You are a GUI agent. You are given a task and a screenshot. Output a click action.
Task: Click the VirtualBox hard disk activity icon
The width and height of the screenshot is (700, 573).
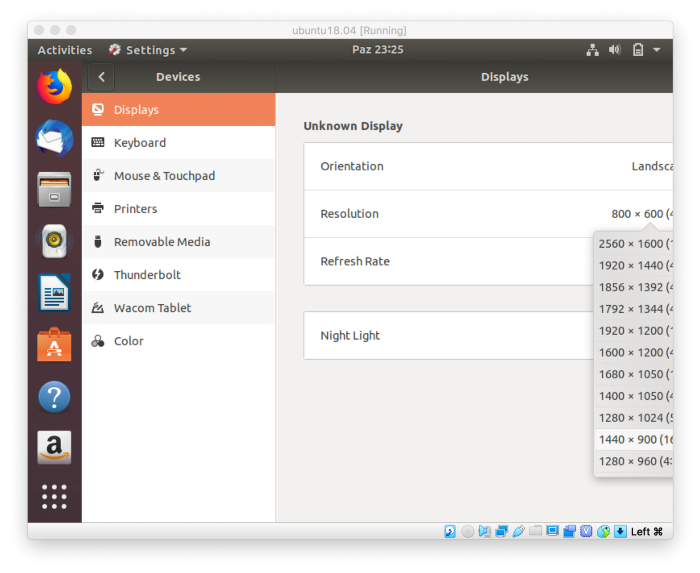click(450, 531)
